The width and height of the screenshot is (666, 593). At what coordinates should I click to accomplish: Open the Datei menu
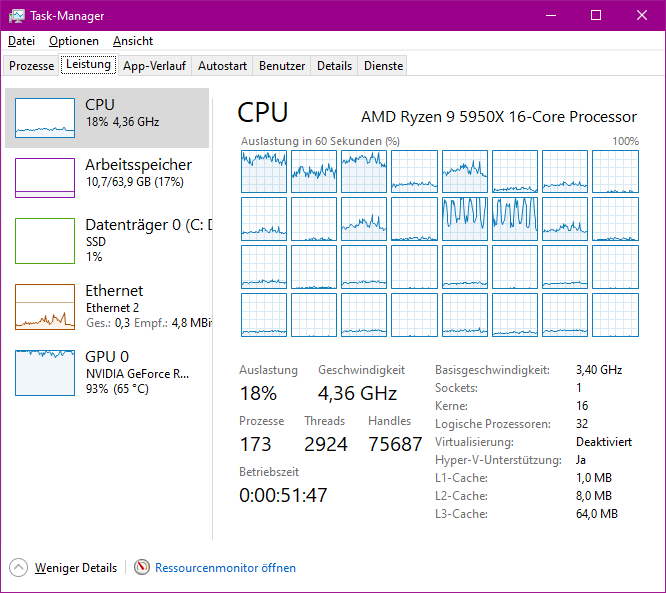point(21,41)
